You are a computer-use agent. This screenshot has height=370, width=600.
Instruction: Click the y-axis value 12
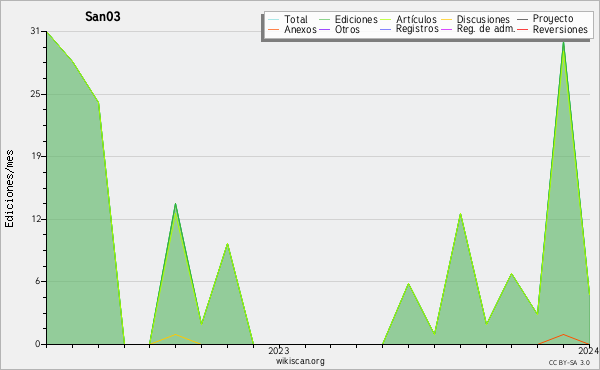(35, 219)
